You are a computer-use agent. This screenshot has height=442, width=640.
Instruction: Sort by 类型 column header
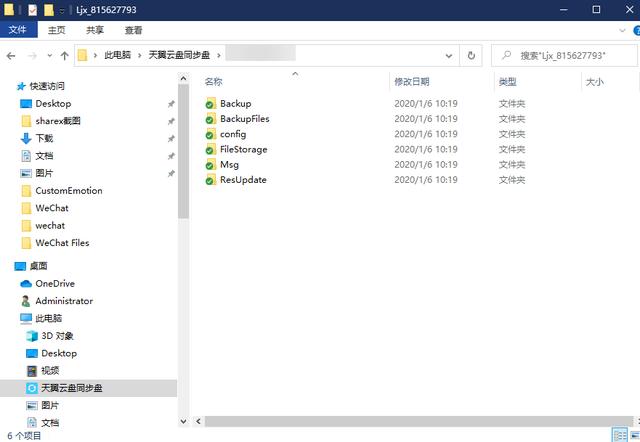tap(507, 82)
